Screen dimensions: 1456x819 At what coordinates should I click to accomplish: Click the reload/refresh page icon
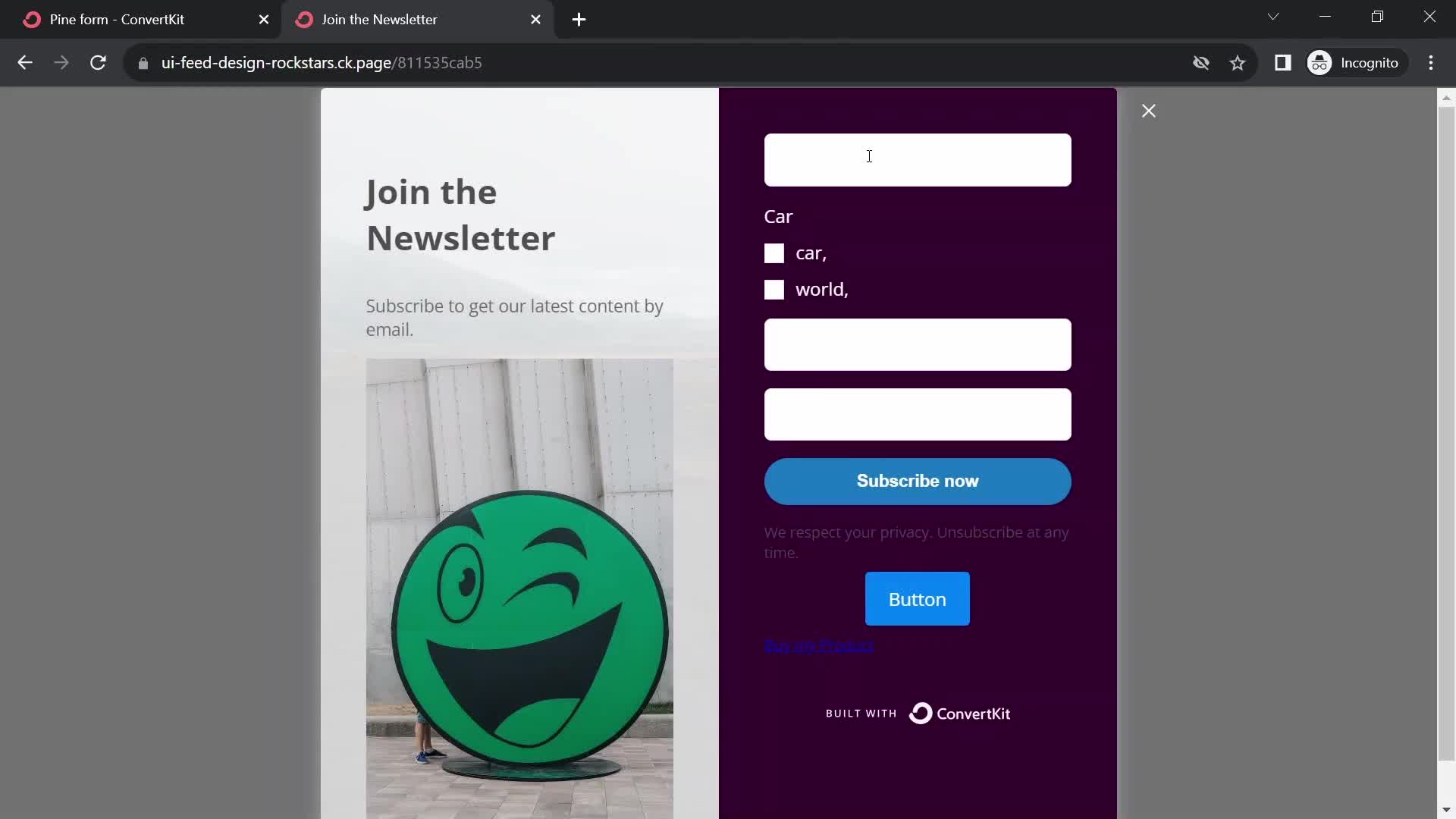coord(98,62)
